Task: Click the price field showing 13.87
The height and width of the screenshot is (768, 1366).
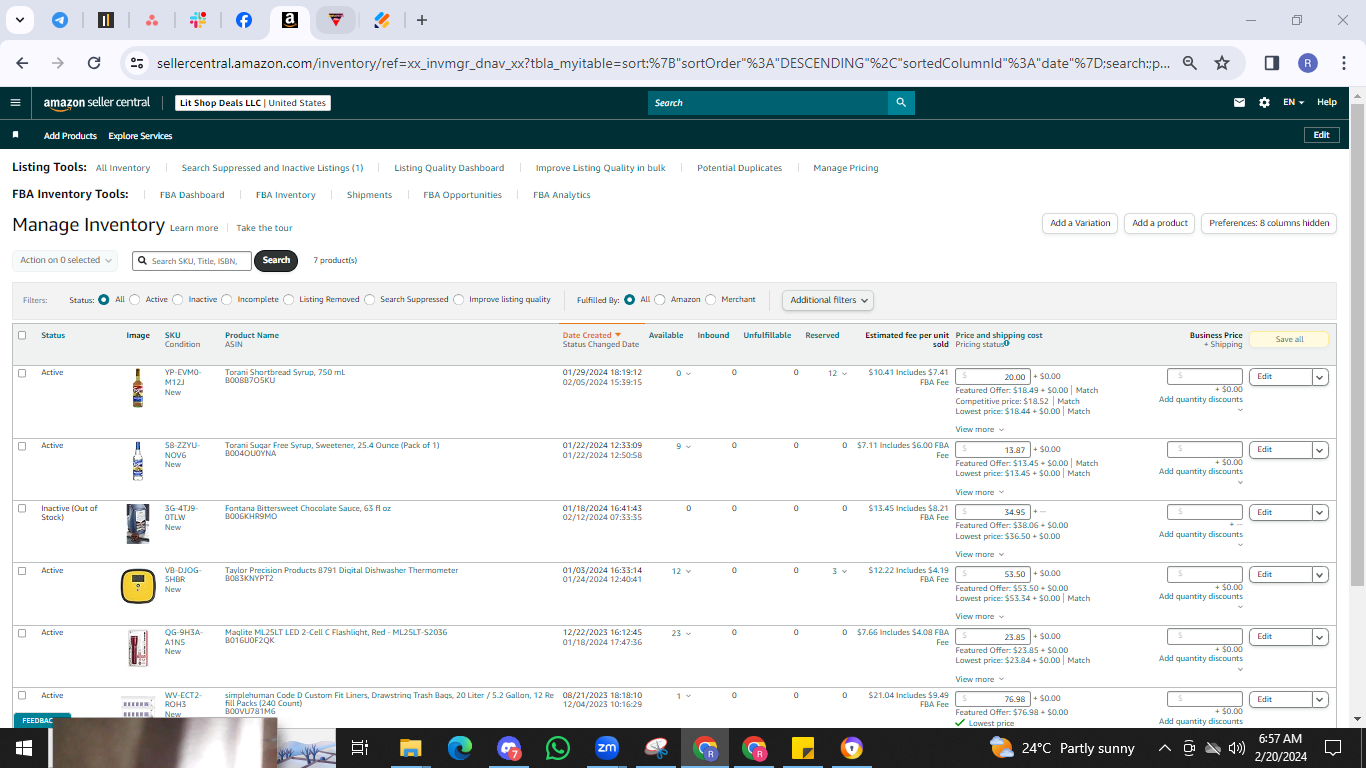Action: (992, 450)
